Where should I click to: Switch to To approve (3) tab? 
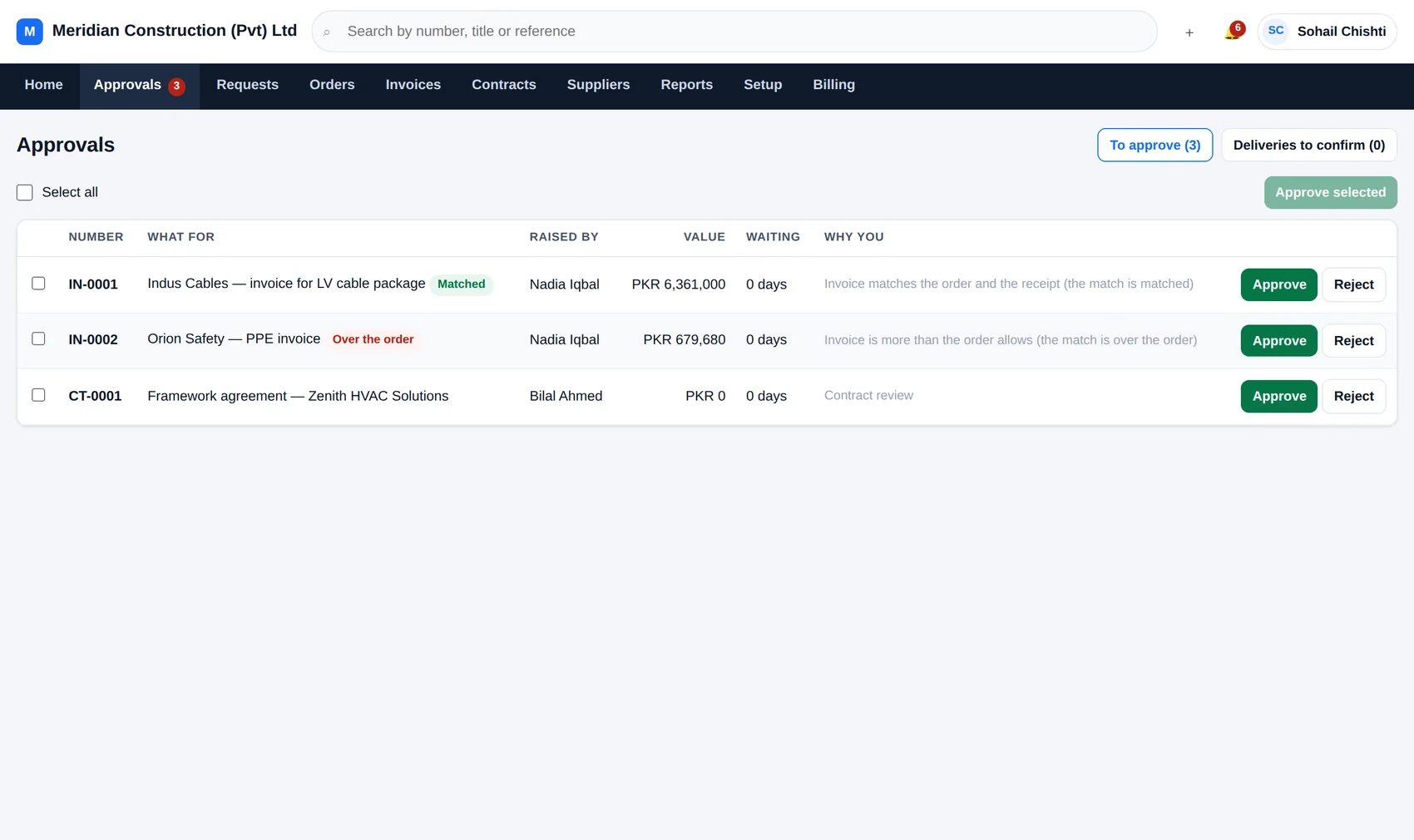1155,146
